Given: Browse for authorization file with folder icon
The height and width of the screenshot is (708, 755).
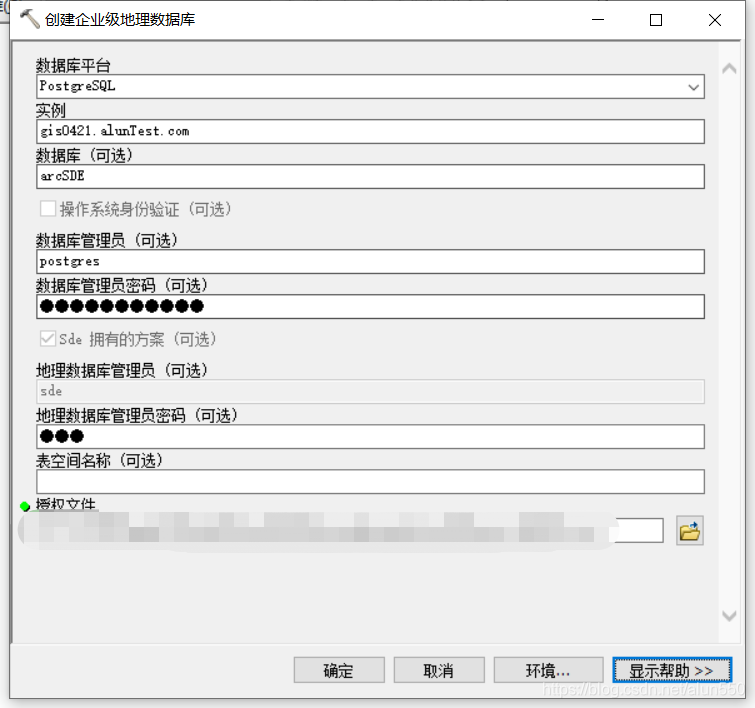Looking at the screenshot, I should click(690, 530).
